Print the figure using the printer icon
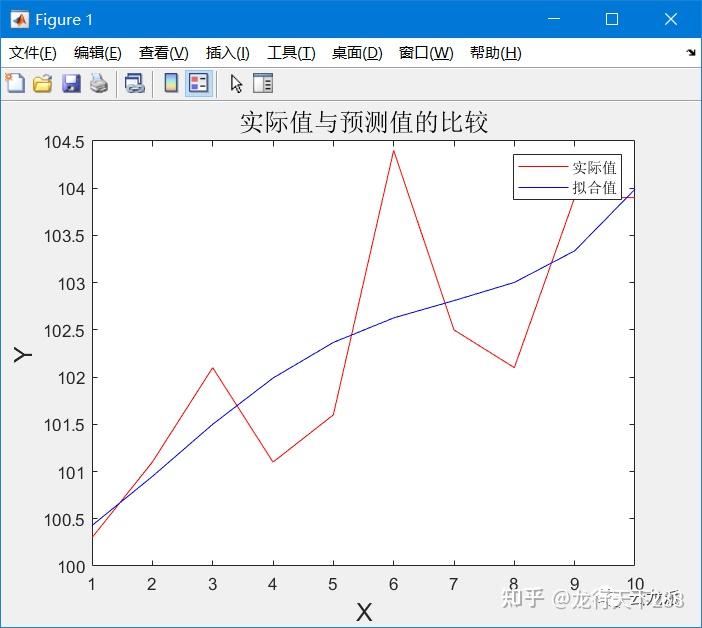702x628 pixels. click(99, 84)
